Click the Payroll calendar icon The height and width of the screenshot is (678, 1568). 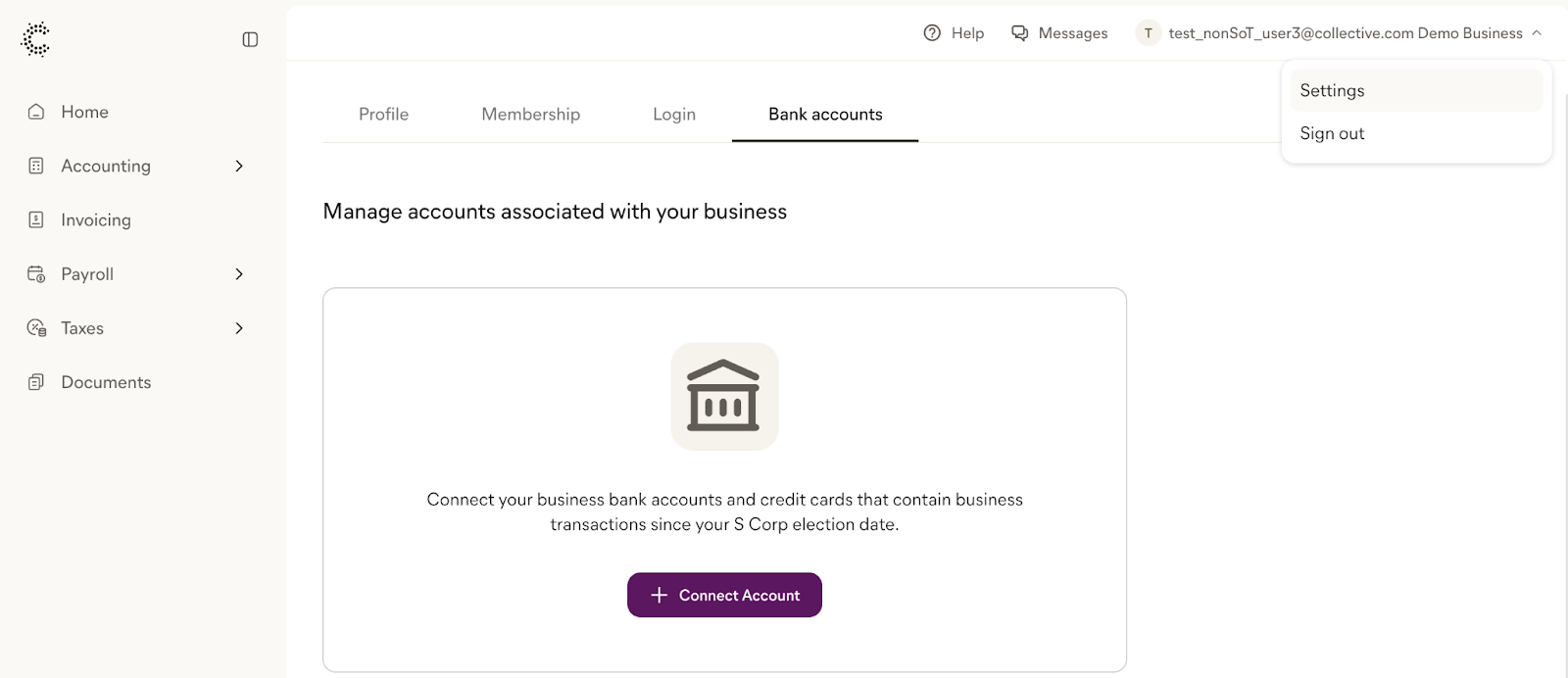[x=36, y=274]
